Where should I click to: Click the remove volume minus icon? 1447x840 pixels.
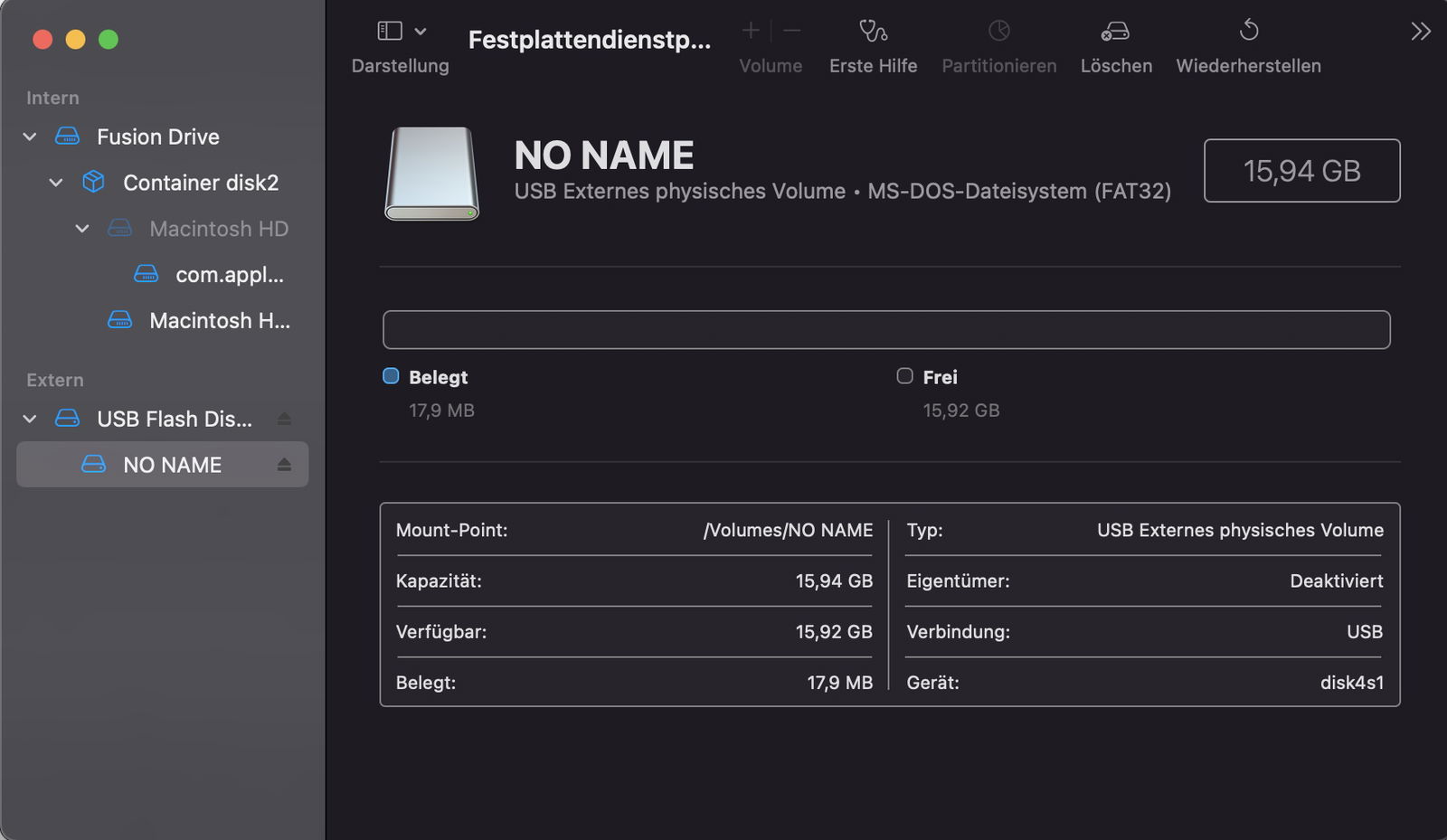click(x=791, y=31)
